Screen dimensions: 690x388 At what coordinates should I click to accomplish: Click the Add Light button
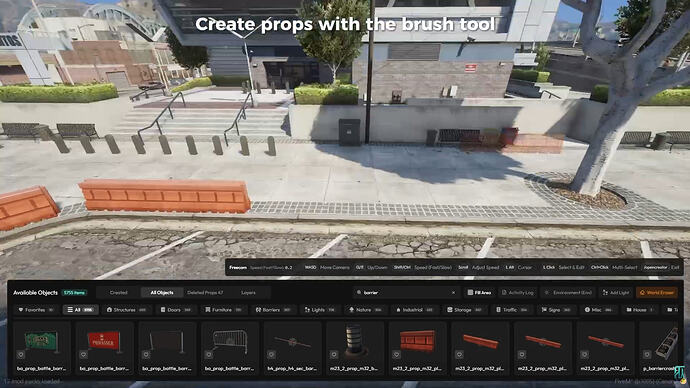pos(616,293)
